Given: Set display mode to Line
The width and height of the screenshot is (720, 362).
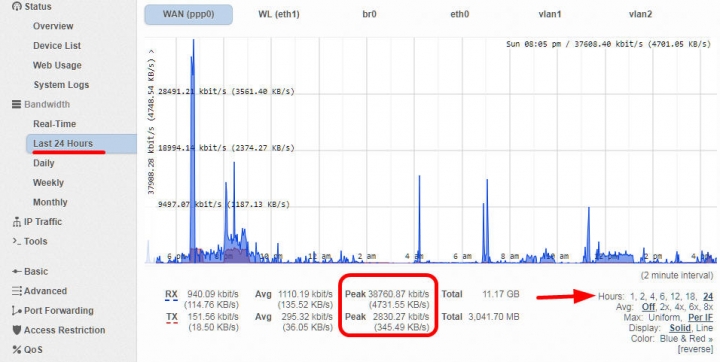Looking at the screenshot, I should pos(704,328).
